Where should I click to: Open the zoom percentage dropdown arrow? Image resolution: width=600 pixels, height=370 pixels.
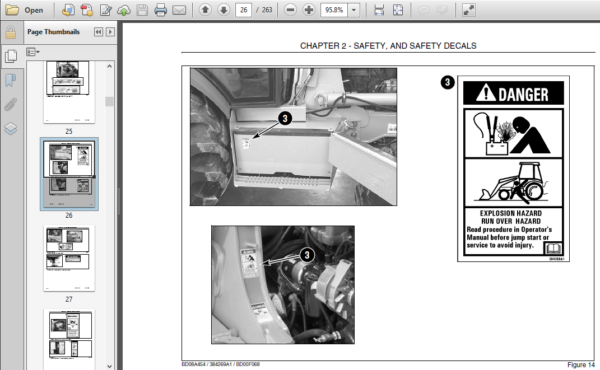354,10
